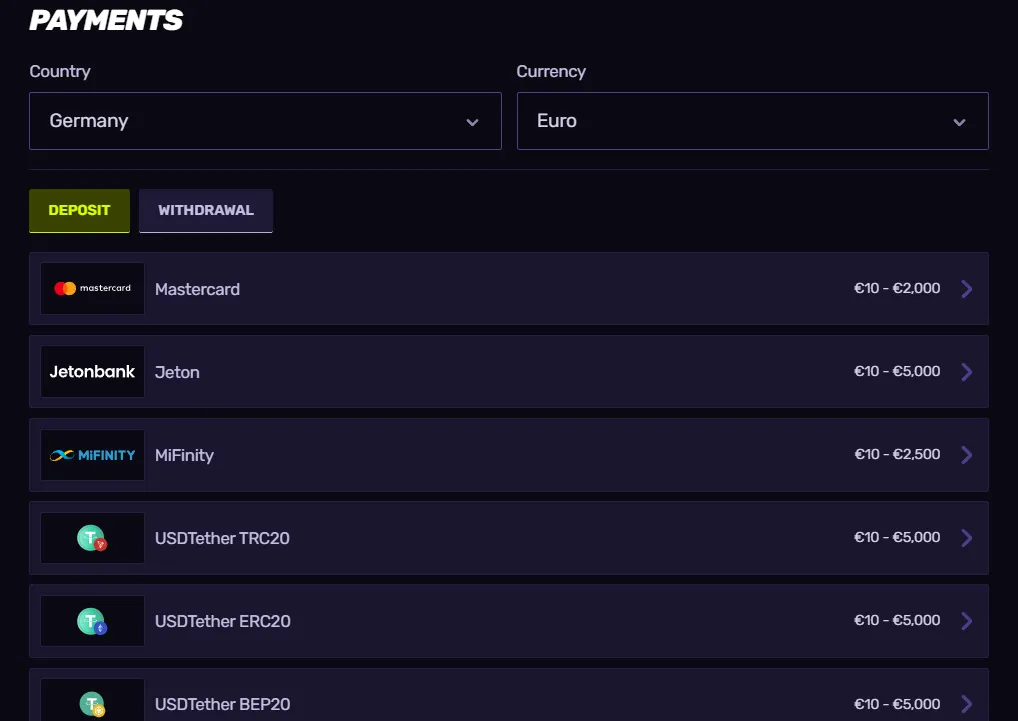Select the Jetonbank logo
The width and height of the screenshot is (1018, 721).
pyautogui.click(x=92, y=371)
